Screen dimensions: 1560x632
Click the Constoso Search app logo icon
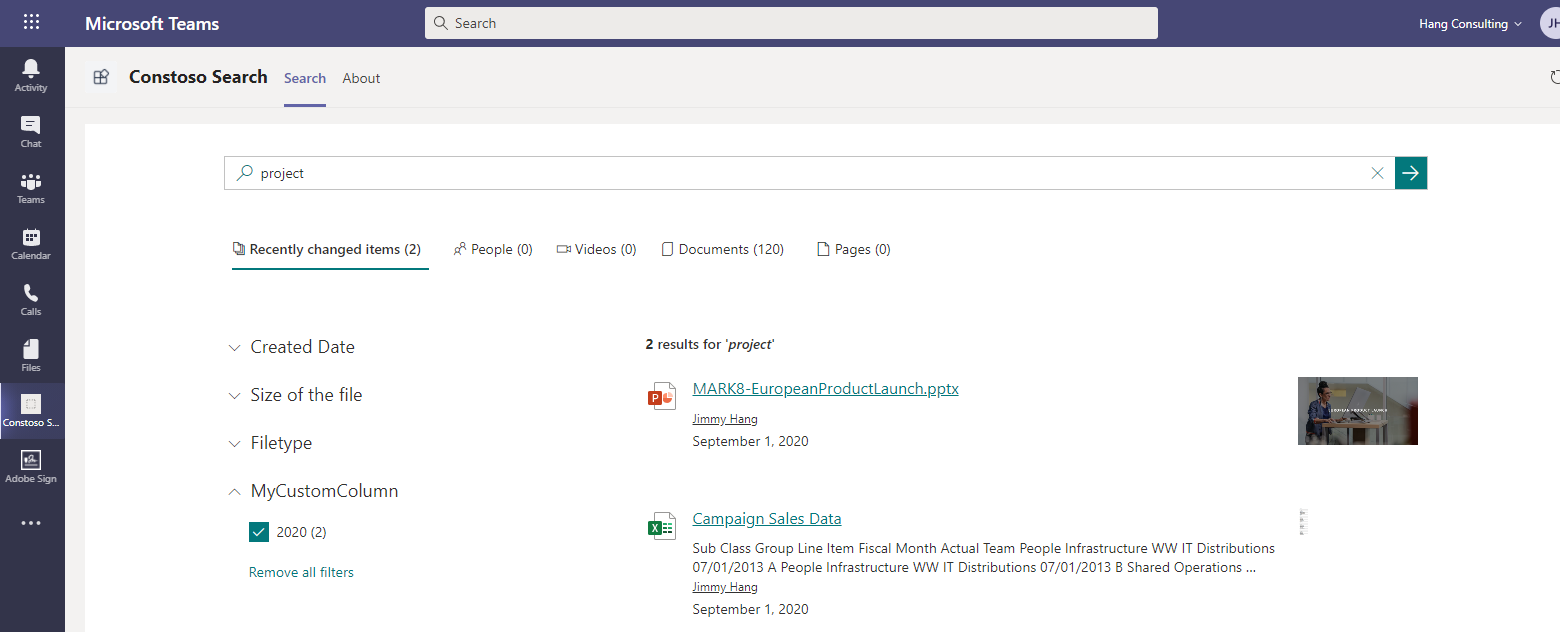[101, 77]
